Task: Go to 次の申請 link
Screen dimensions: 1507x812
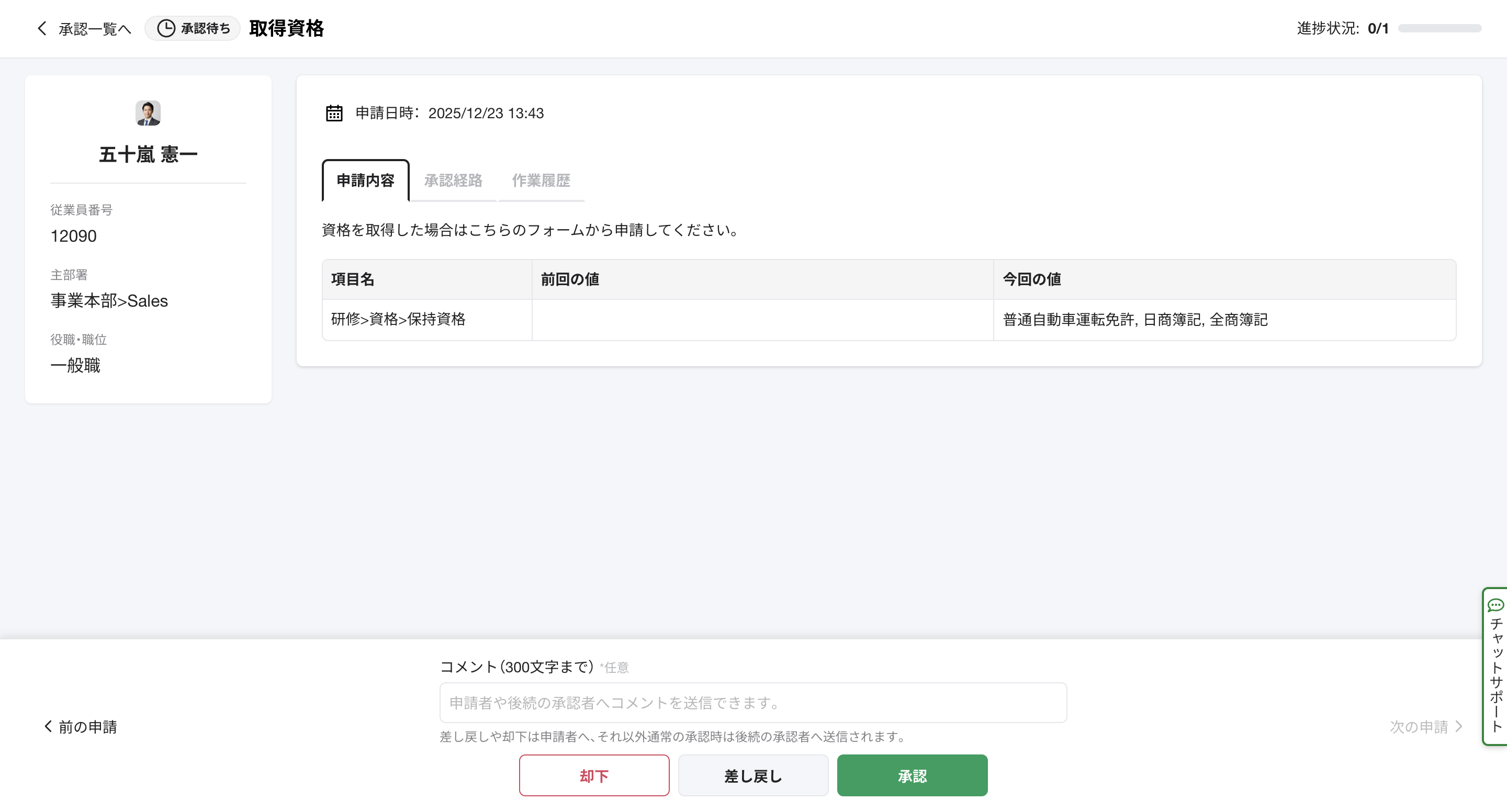Action: click(x=1418, y=727)
